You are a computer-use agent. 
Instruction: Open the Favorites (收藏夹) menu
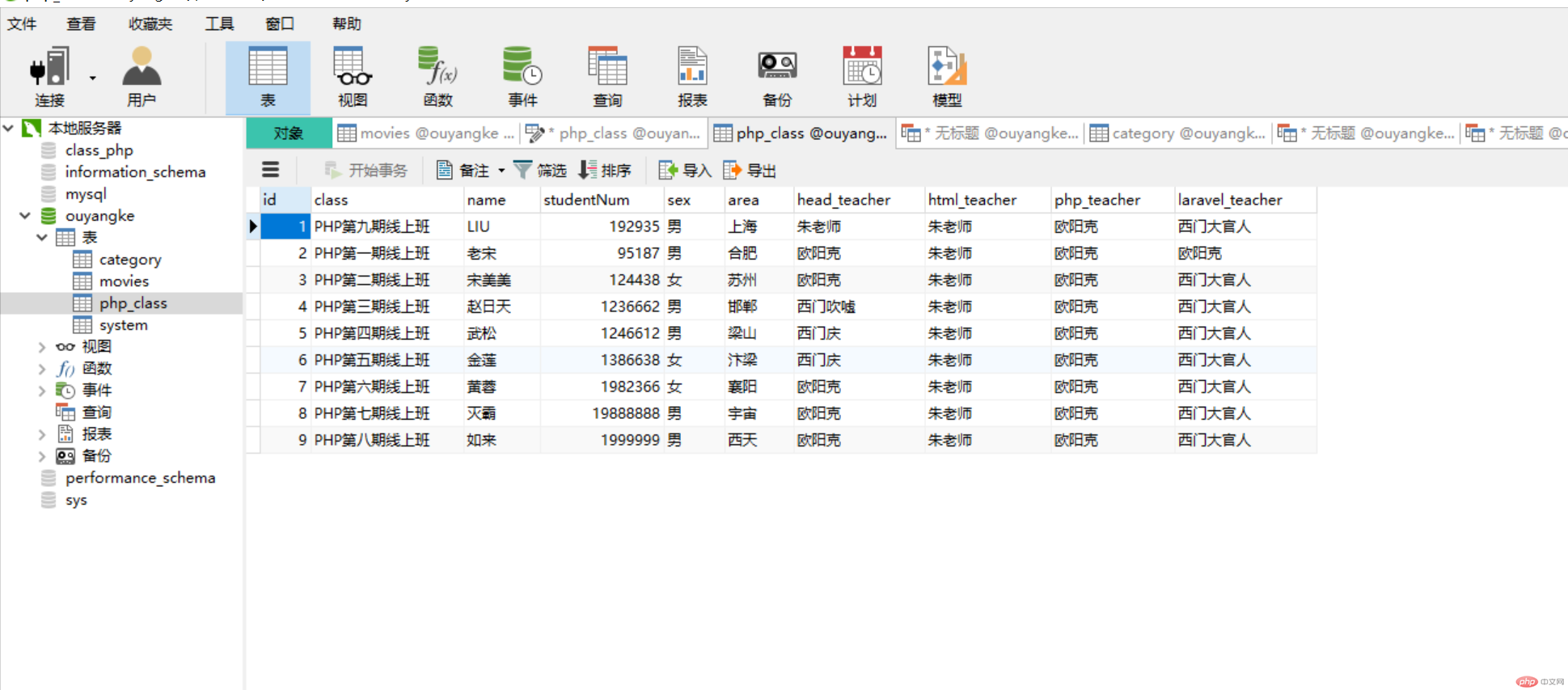(150, 23)
